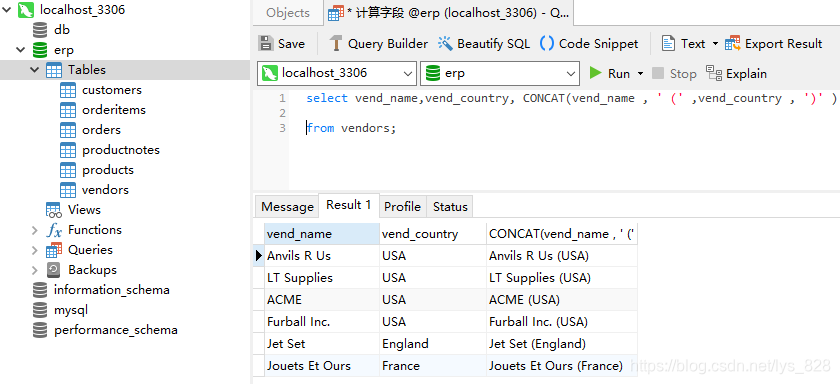
Task: Select the Furball Inc. vend_name cell
Action: (321, 322)
